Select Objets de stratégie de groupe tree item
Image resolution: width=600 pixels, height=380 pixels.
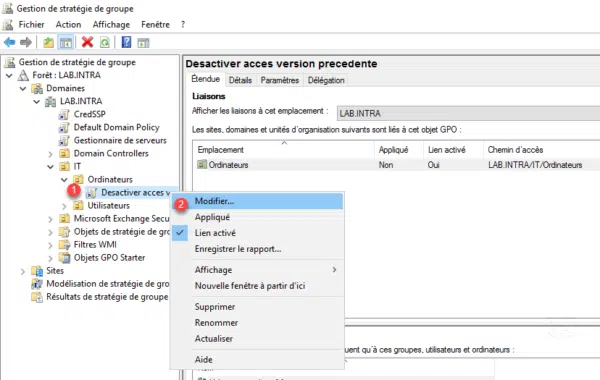[x=122, y=232]
